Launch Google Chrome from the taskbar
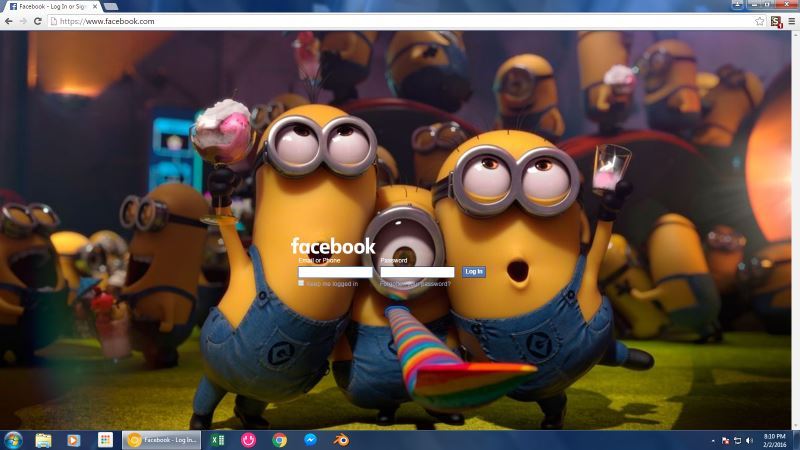This screenshot has width=800, height=450. click(280, 440)
